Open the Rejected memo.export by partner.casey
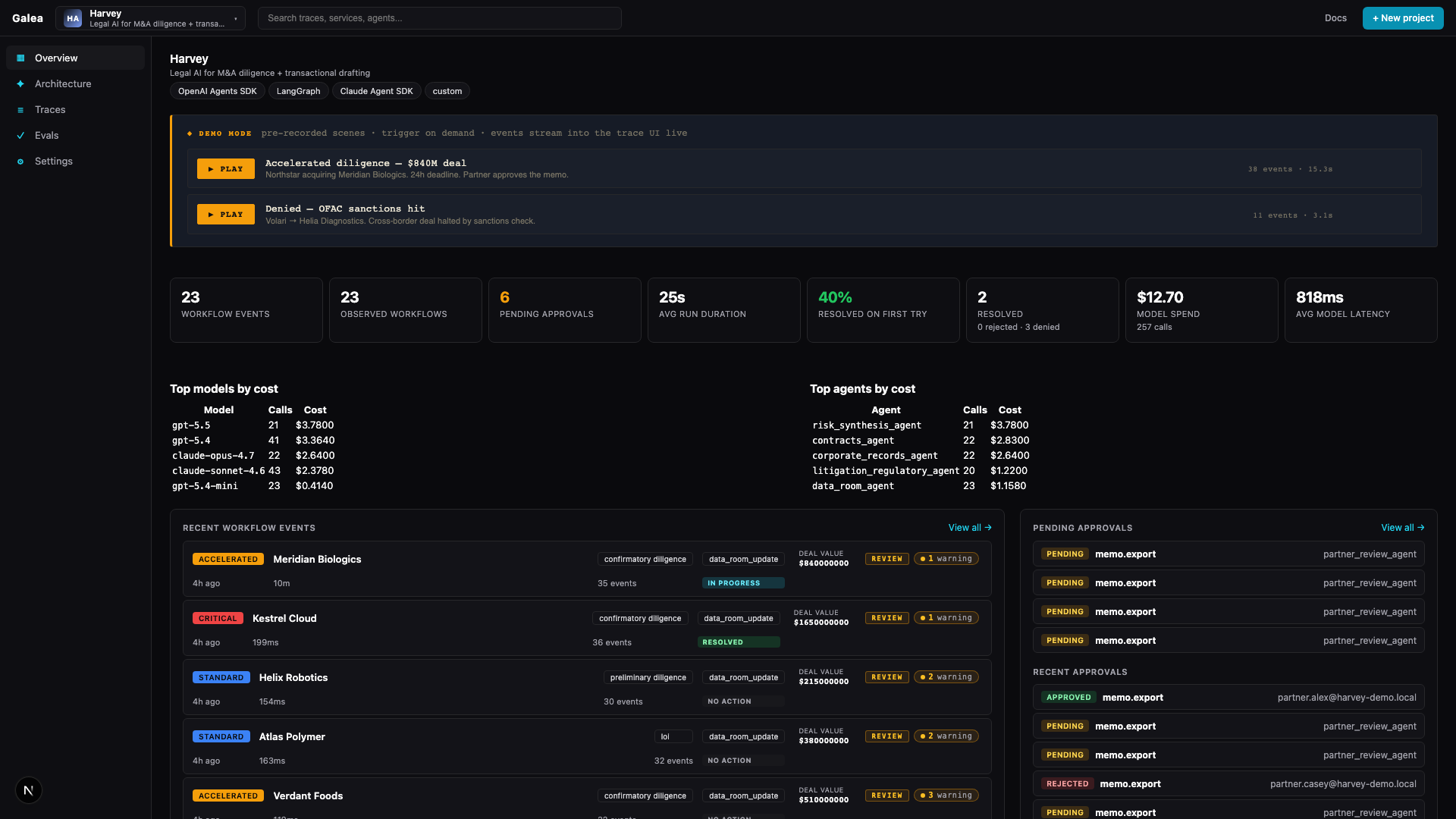 [x=1228, y=784]
